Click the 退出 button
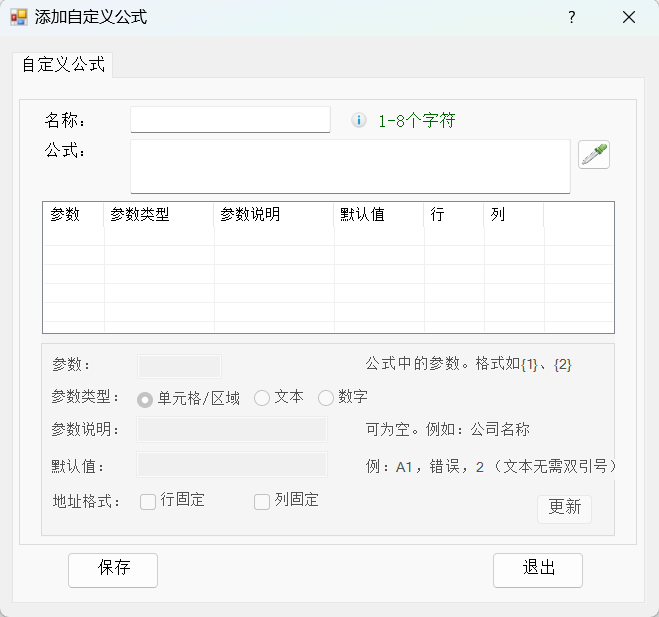 click(x=537, y=569)
